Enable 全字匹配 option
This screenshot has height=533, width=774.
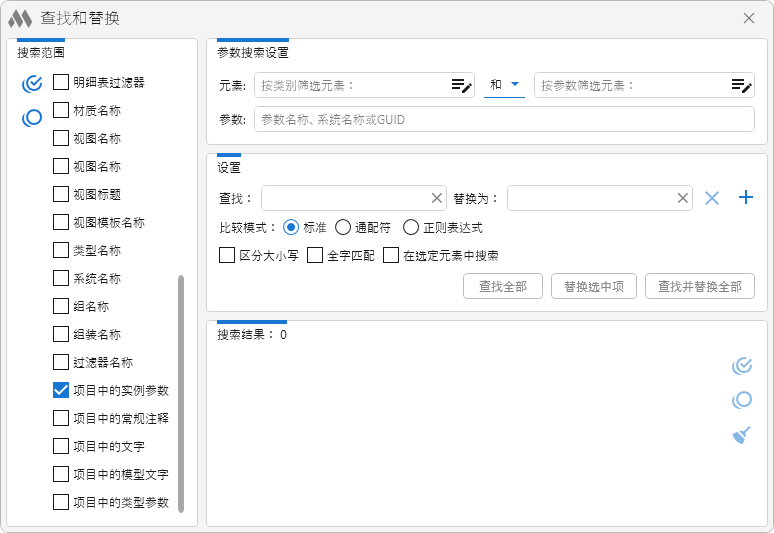tap(315, 255)
